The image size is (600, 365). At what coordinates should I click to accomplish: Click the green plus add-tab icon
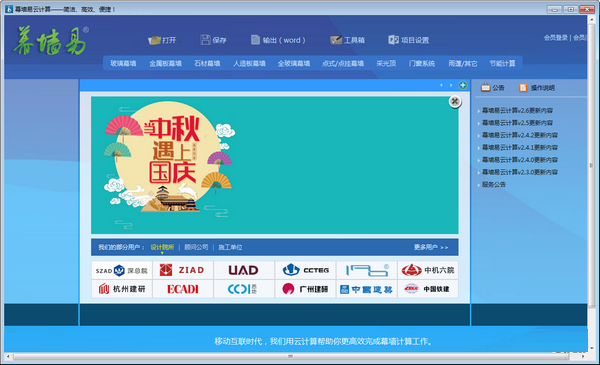click(x=463, y=85)
